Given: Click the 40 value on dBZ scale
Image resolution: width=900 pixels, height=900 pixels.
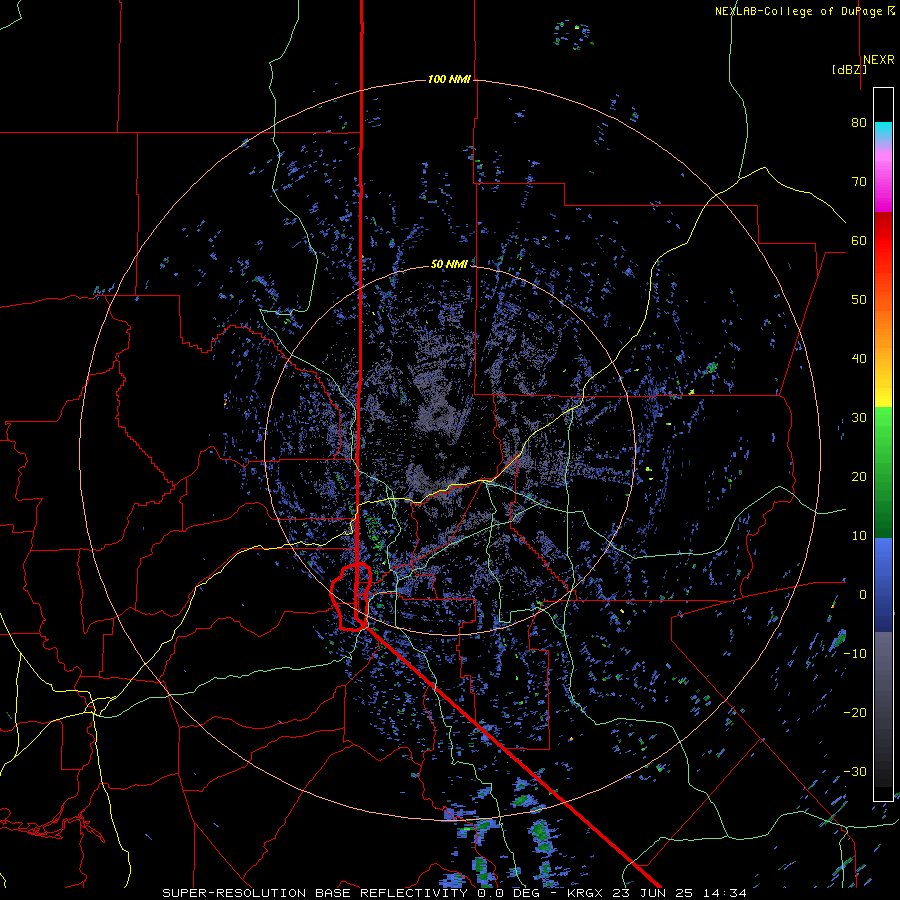Looking at the screenshot, I should 859,359.
